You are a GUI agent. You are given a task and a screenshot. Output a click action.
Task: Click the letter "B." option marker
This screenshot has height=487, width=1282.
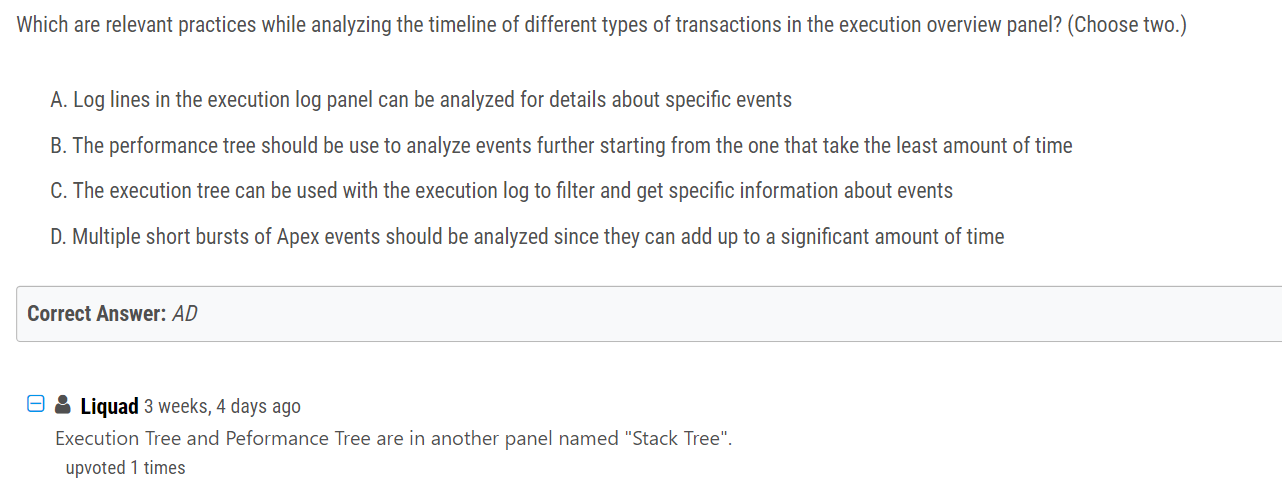point(58,146)
